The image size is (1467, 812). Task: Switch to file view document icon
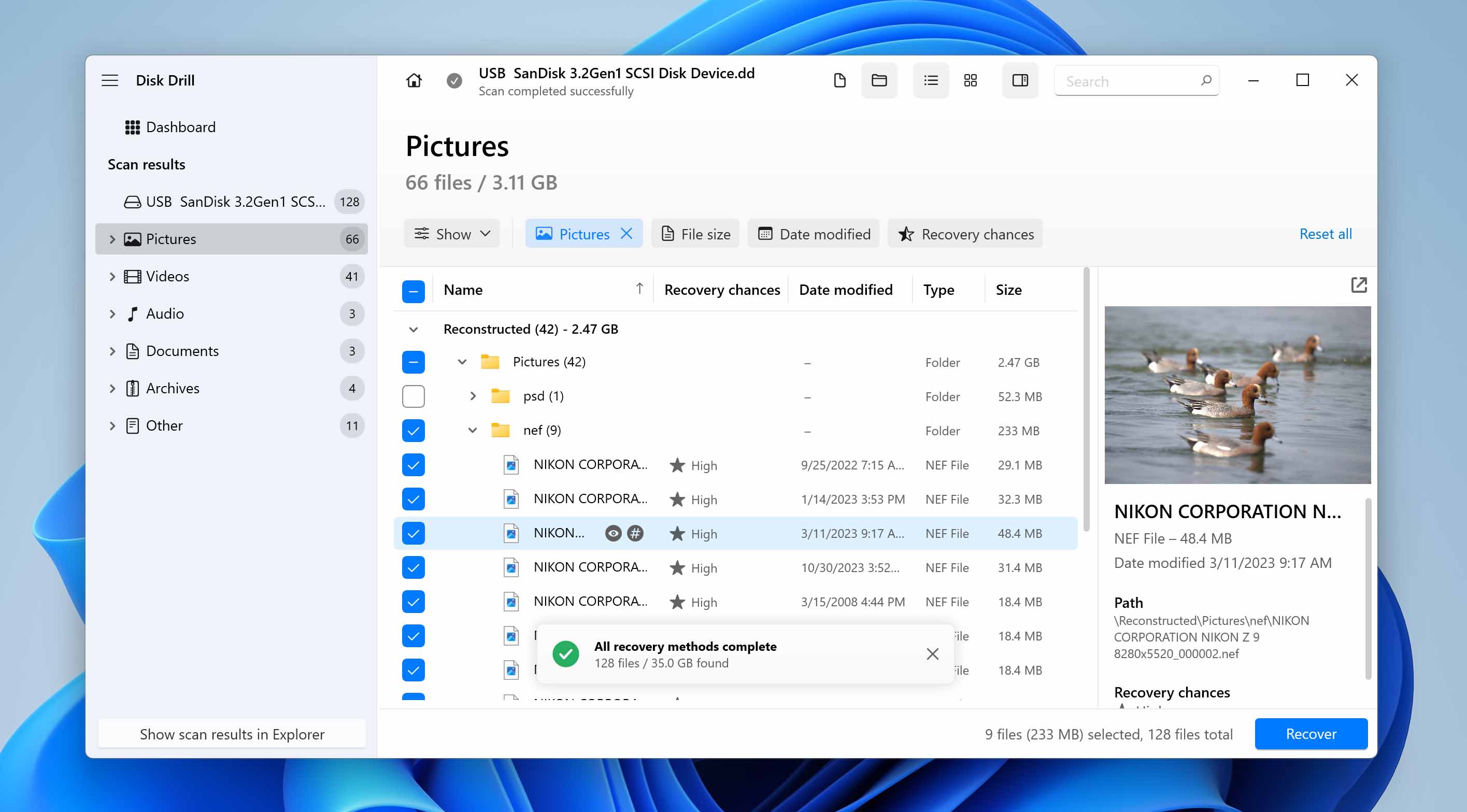tap(839, 80)
